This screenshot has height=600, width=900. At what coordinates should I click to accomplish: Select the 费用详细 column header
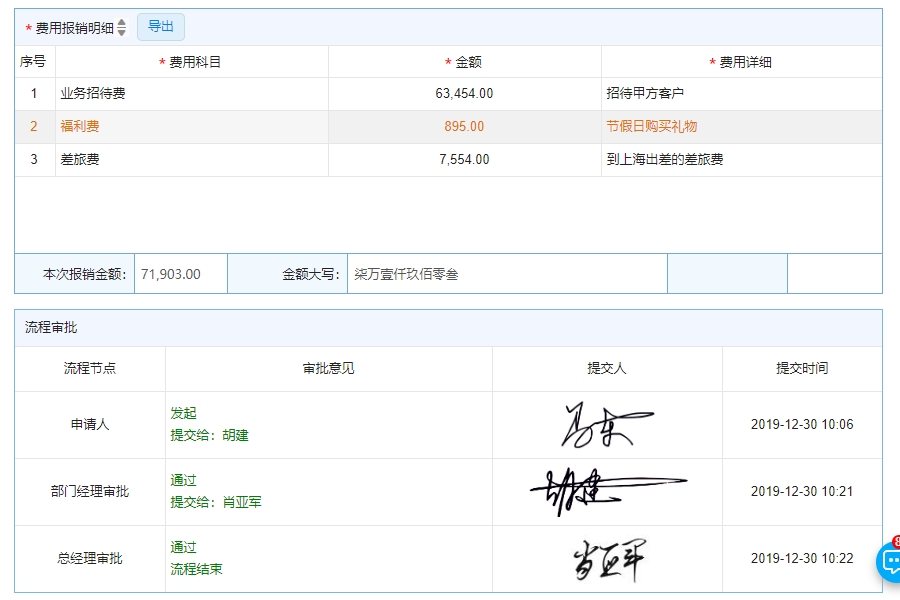[740, 62]
